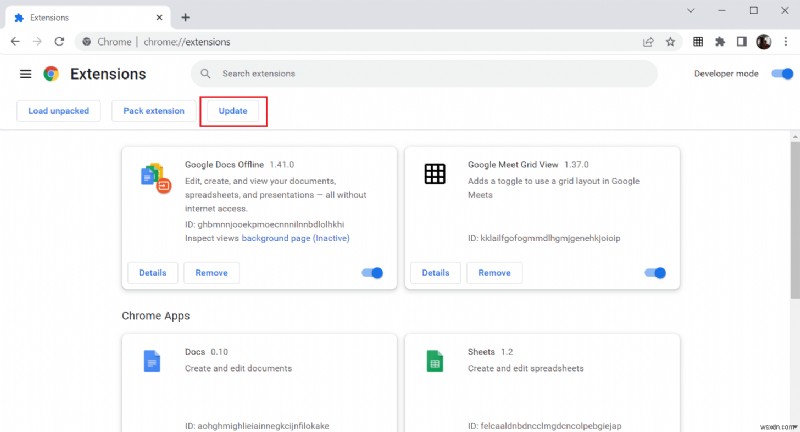Viewport: 800px width, 432px height.
Task: Open a new tab with plus button
Action: (186, 17)
